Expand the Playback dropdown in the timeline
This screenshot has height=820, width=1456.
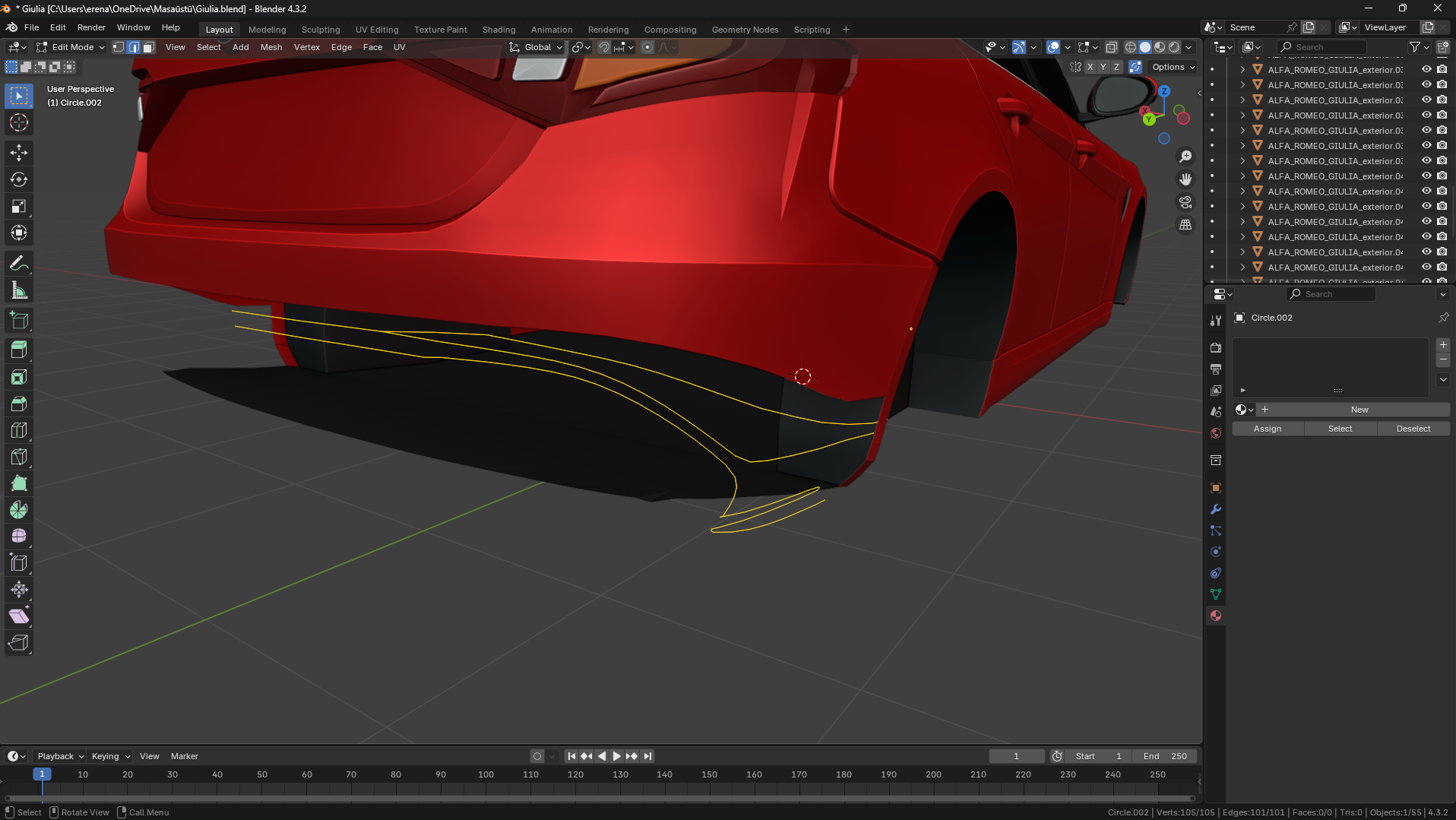click(x=60, y=756)
